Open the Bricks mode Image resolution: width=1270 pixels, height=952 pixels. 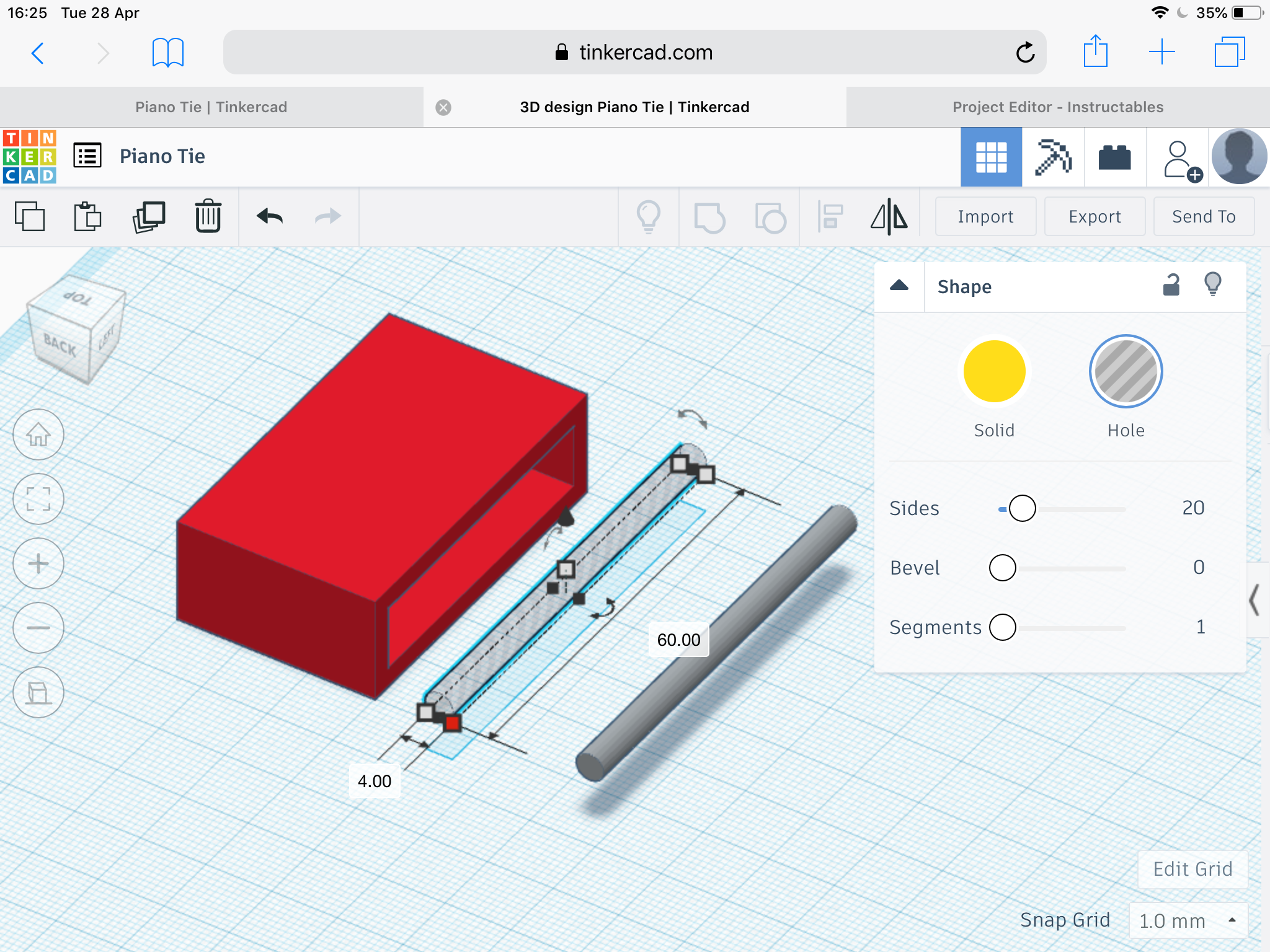(x=1115, y=157)
